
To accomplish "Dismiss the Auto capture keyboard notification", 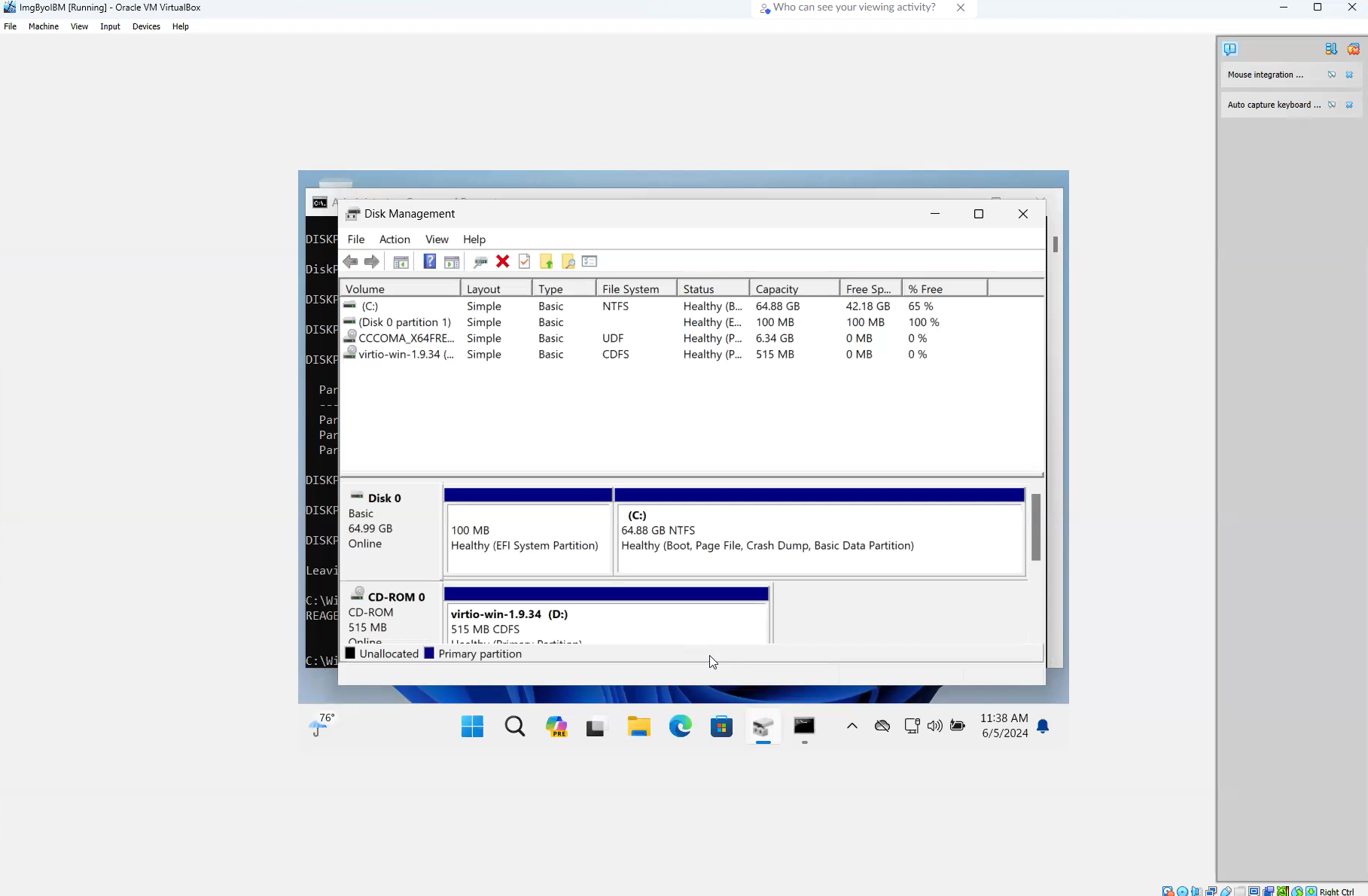I will click(1349, 105).
